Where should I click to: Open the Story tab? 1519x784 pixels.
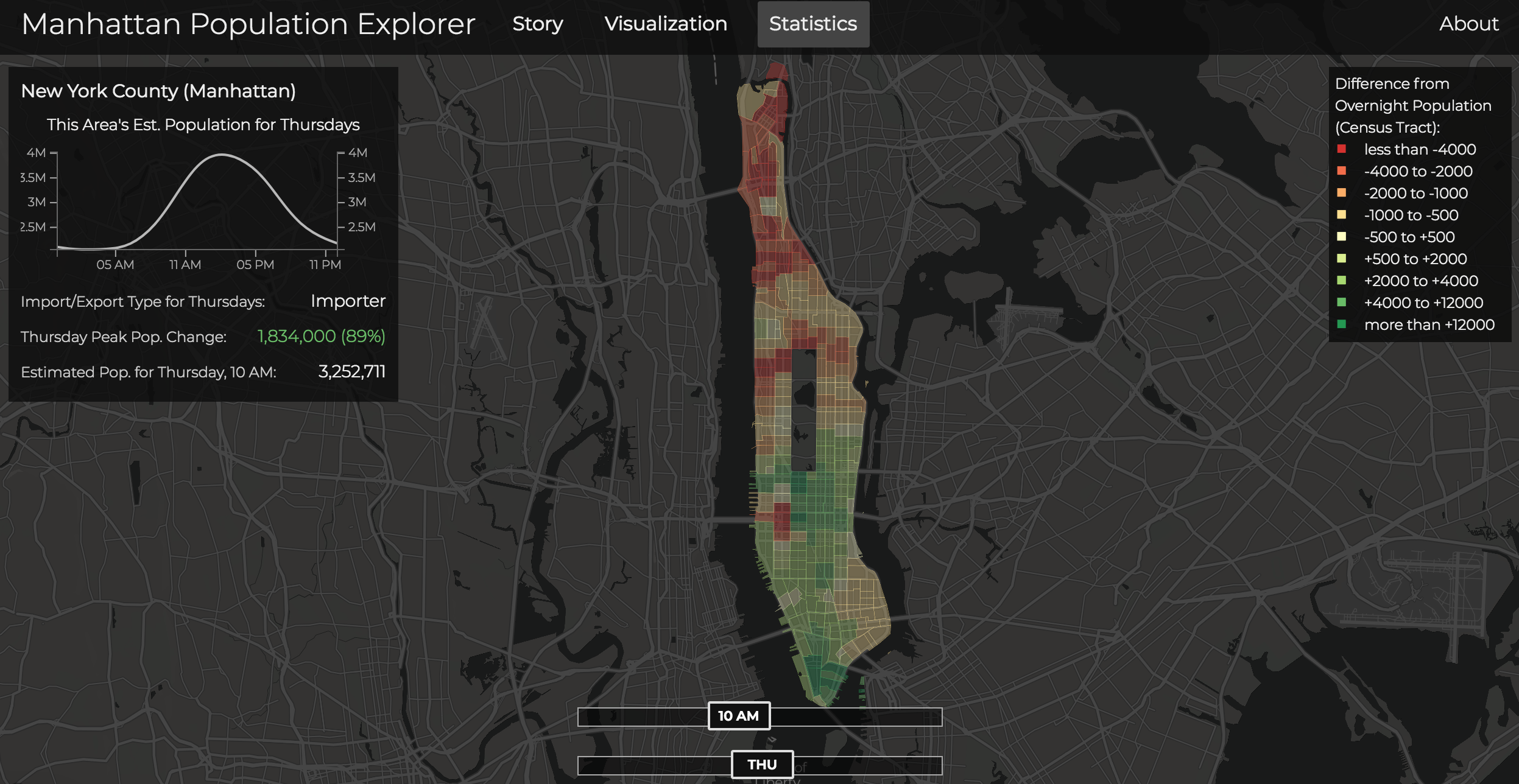(537, 24)
